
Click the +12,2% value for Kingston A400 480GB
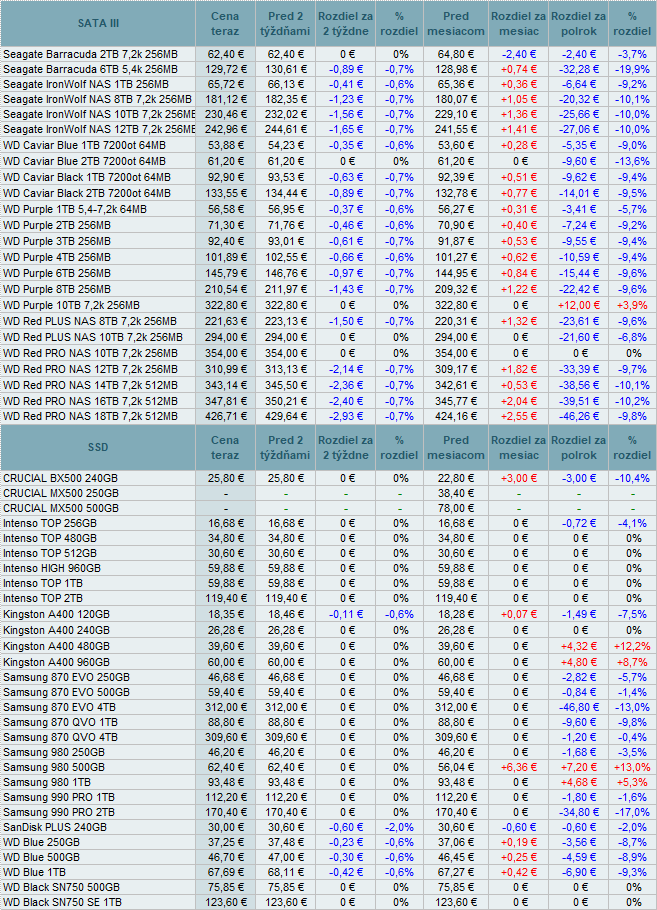pos(632,647)
